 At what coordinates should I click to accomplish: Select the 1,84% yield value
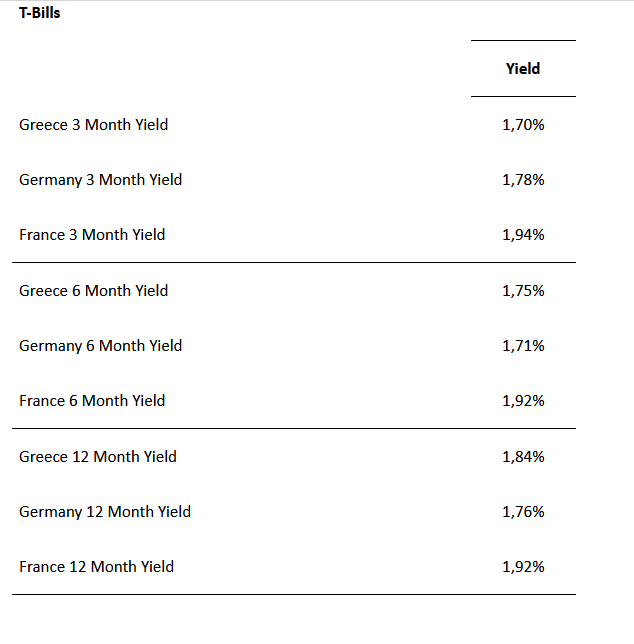(523, 457)
